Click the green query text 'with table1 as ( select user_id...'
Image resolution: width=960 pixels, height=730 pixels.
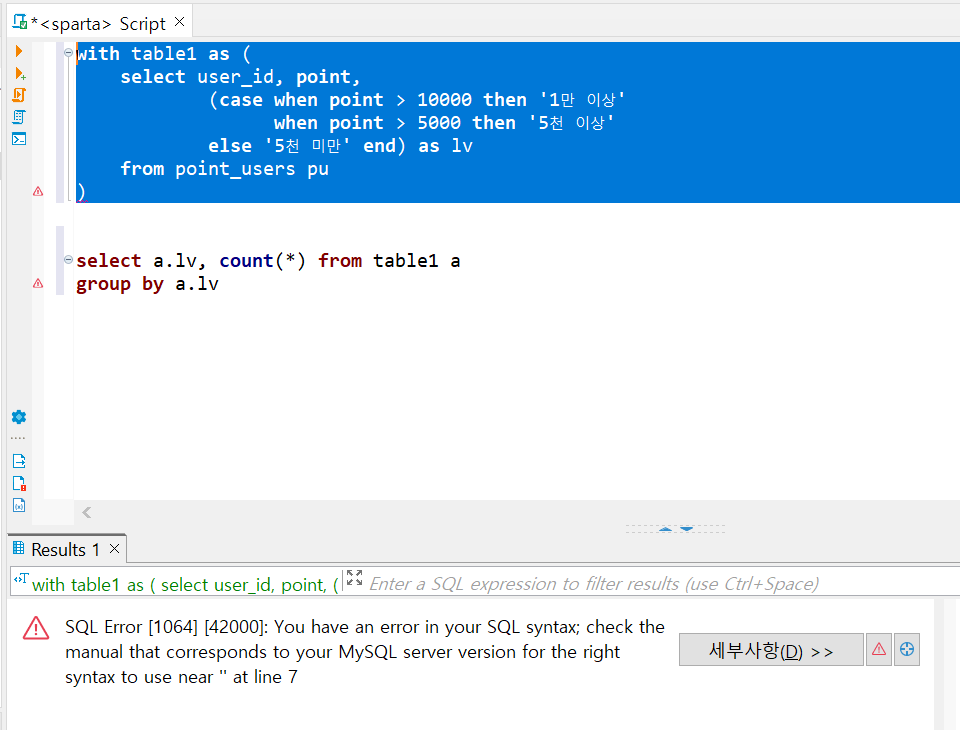click(185, 585)
